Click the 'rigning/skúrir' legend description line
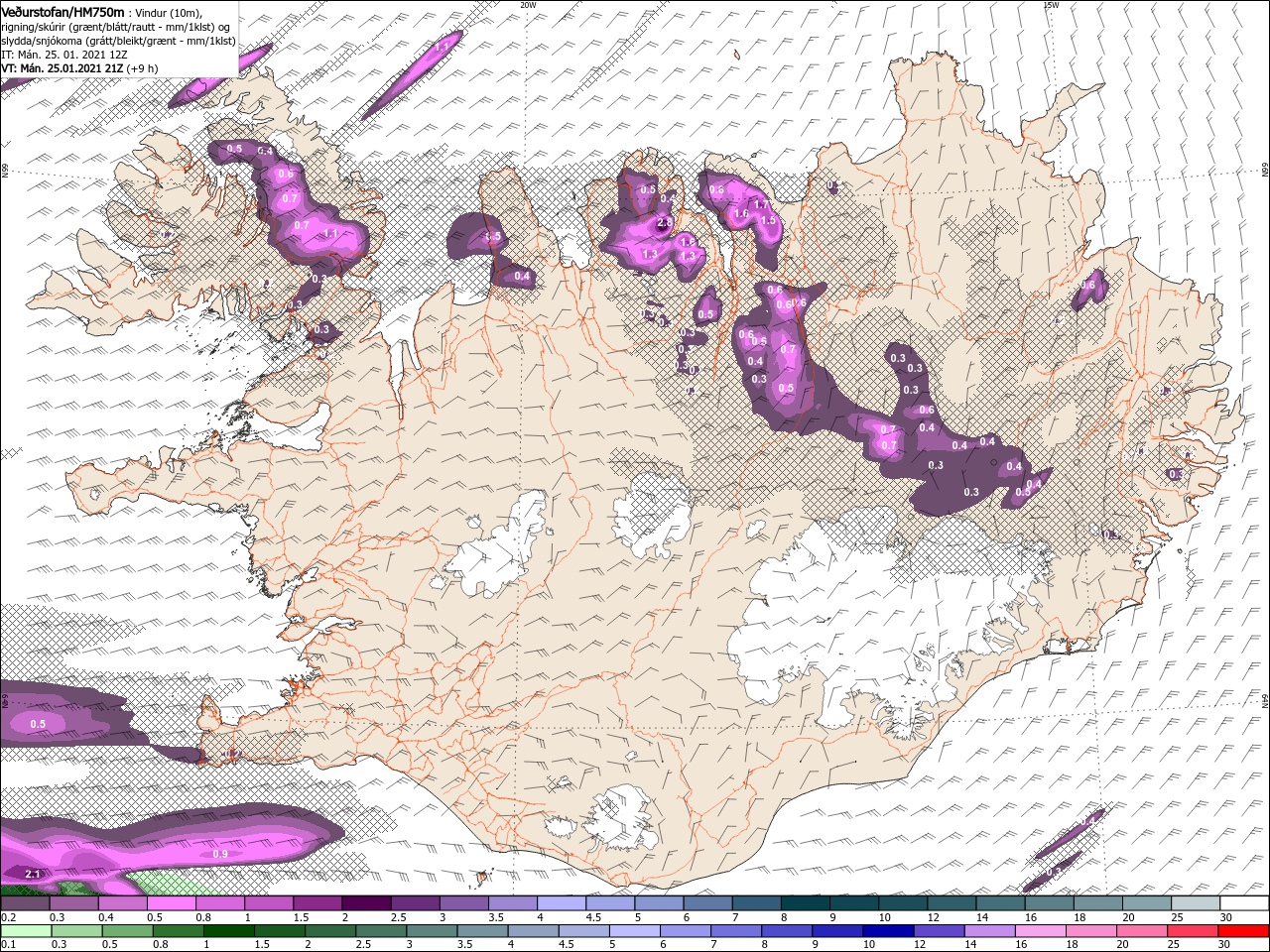Image resolution: width=1270 pixels, height=952 pixels. click(x=116, y=27)
